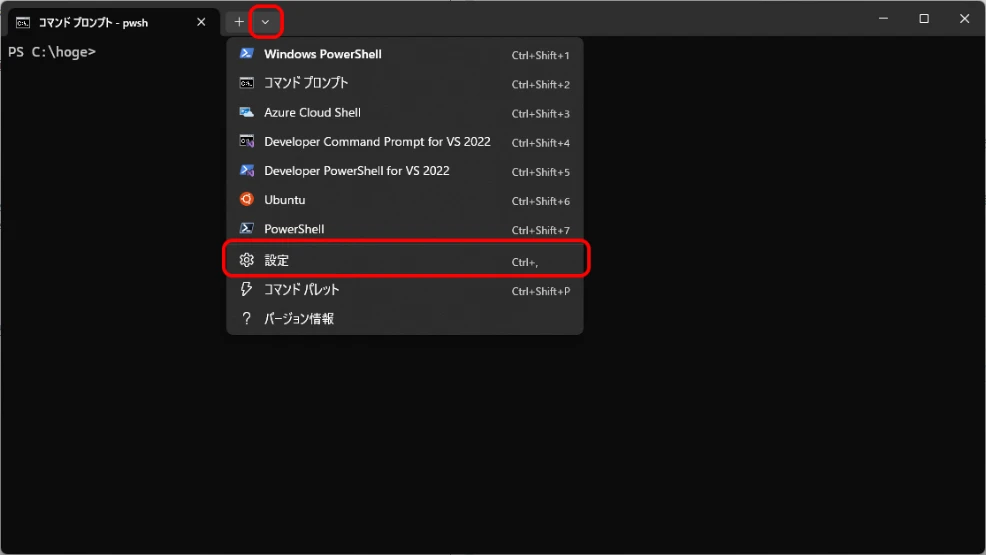Click the PS C:\hoge> prompt line
Image resolution: width=986 pixels, height=555 pixels.
pos(52,51)
